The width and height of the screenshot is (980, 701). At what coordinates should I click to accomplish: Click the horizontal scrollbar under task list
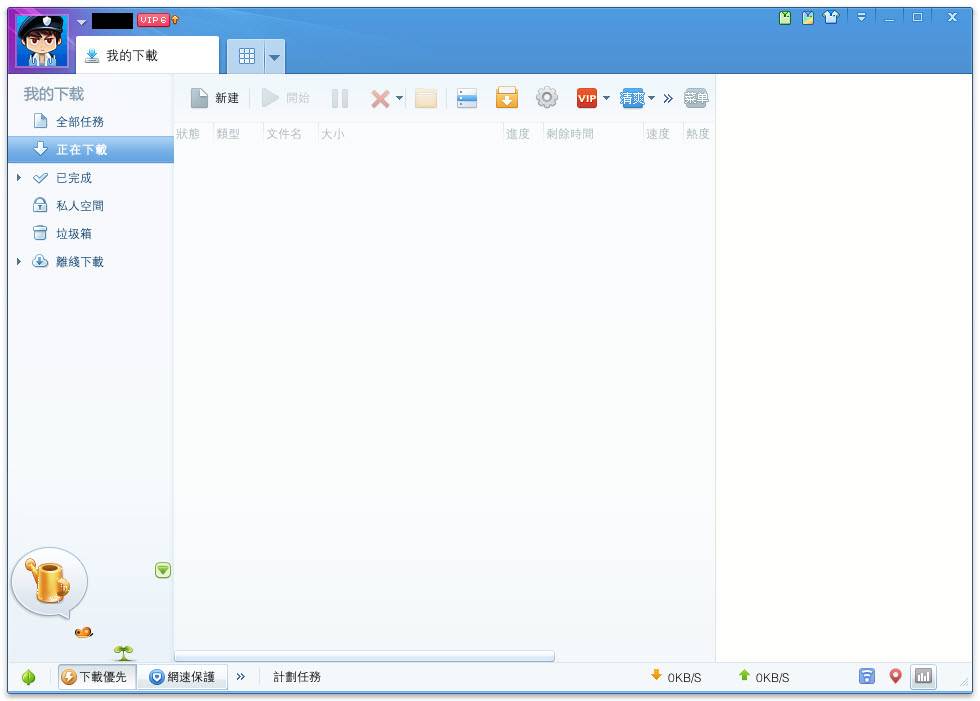coord(364,656)
